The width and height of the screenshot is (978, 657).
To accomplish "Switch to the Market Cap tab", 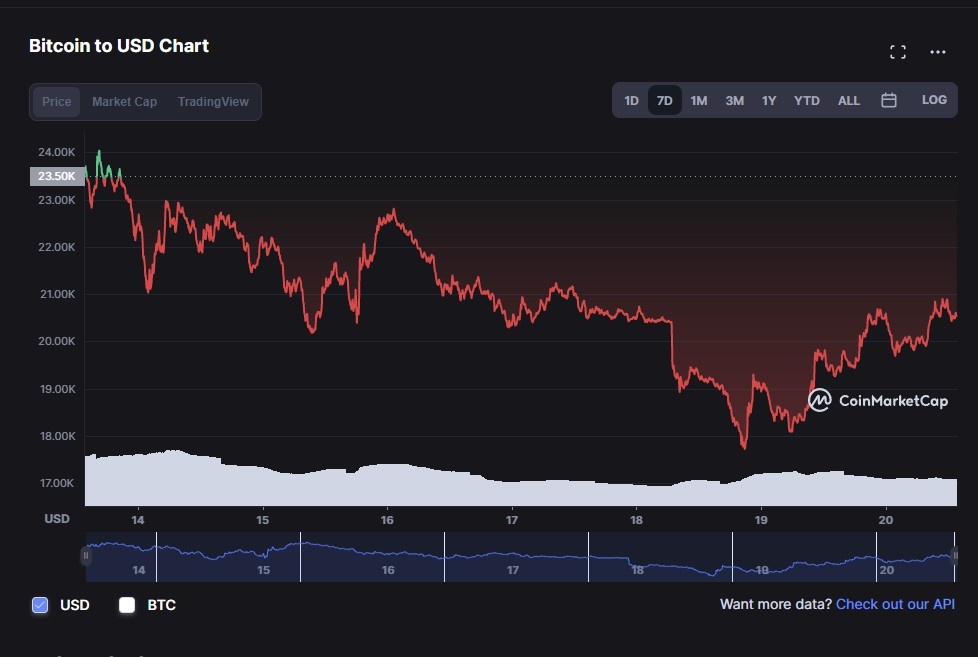I will (x=124, y=101).
